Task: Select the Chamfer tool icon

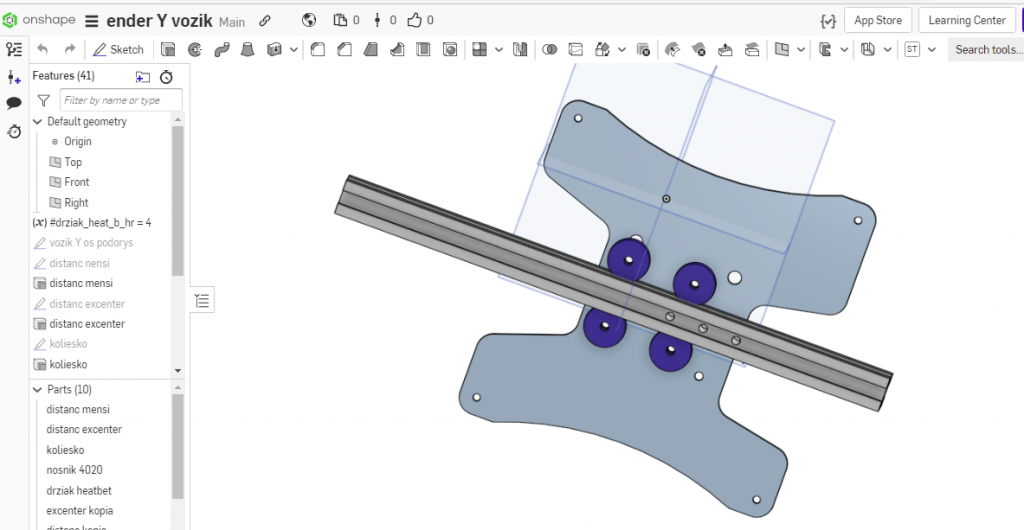Action: 344,49
